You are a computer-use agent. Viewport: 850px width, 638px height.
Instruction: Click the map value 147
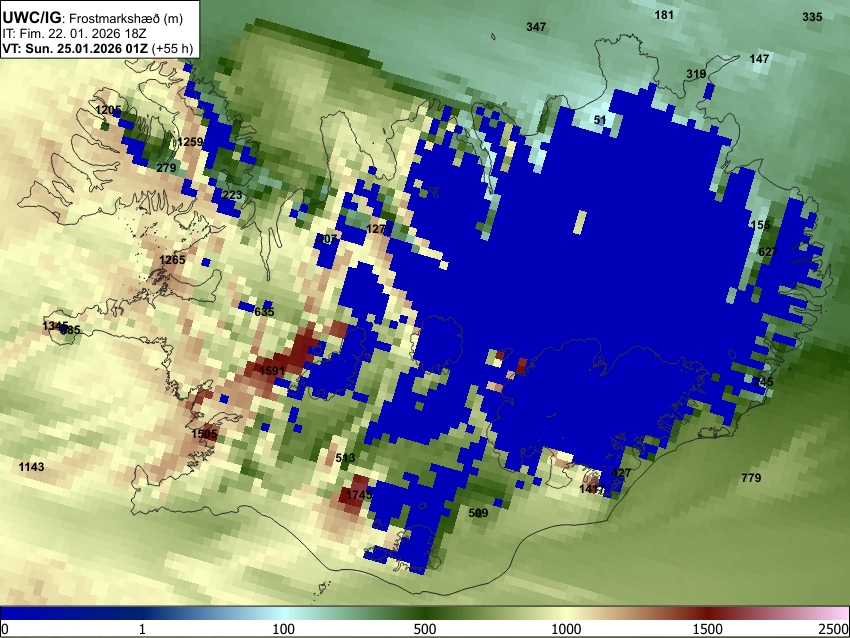[x=759, y=58]
